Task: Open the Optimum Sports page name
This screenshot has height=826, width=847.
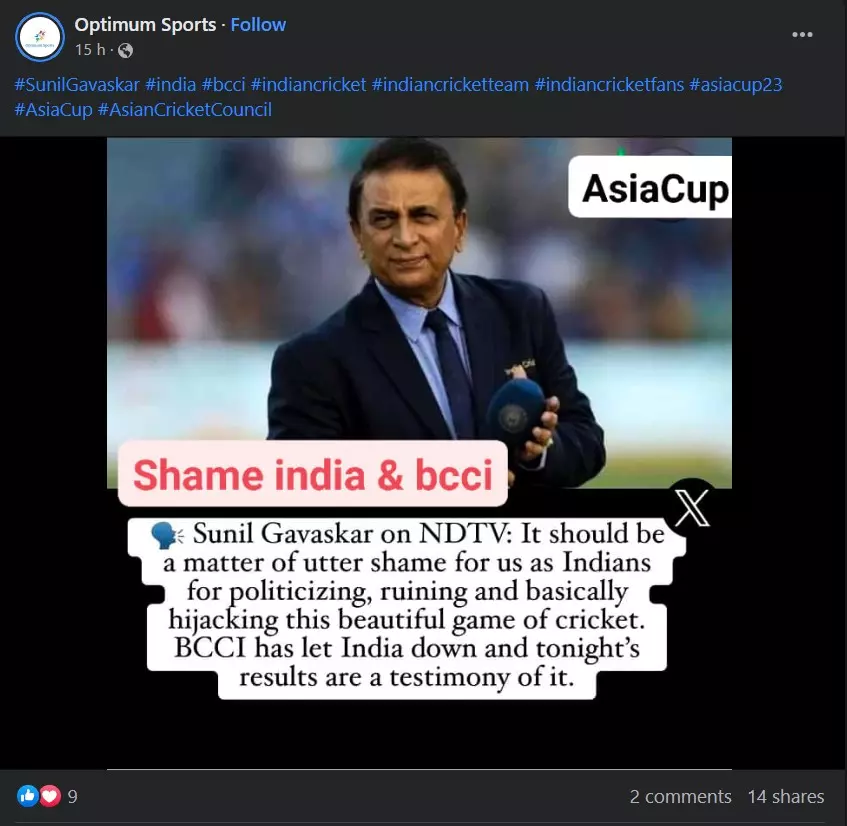Action: pos(145,25)
